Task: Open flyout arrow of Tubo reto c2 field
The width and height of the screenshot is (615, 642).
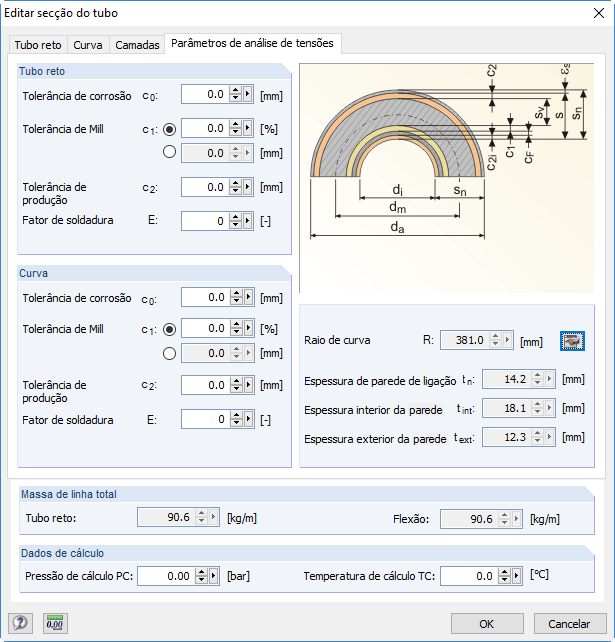Action: (247, 187)
